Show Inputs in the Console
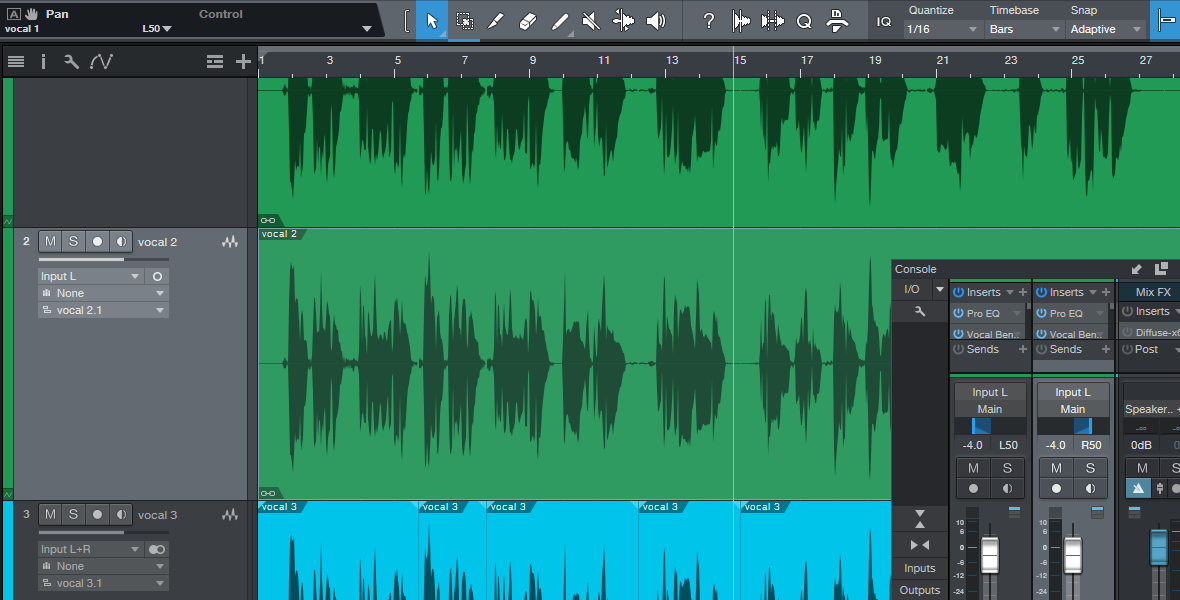 click(x=920, y=568)
